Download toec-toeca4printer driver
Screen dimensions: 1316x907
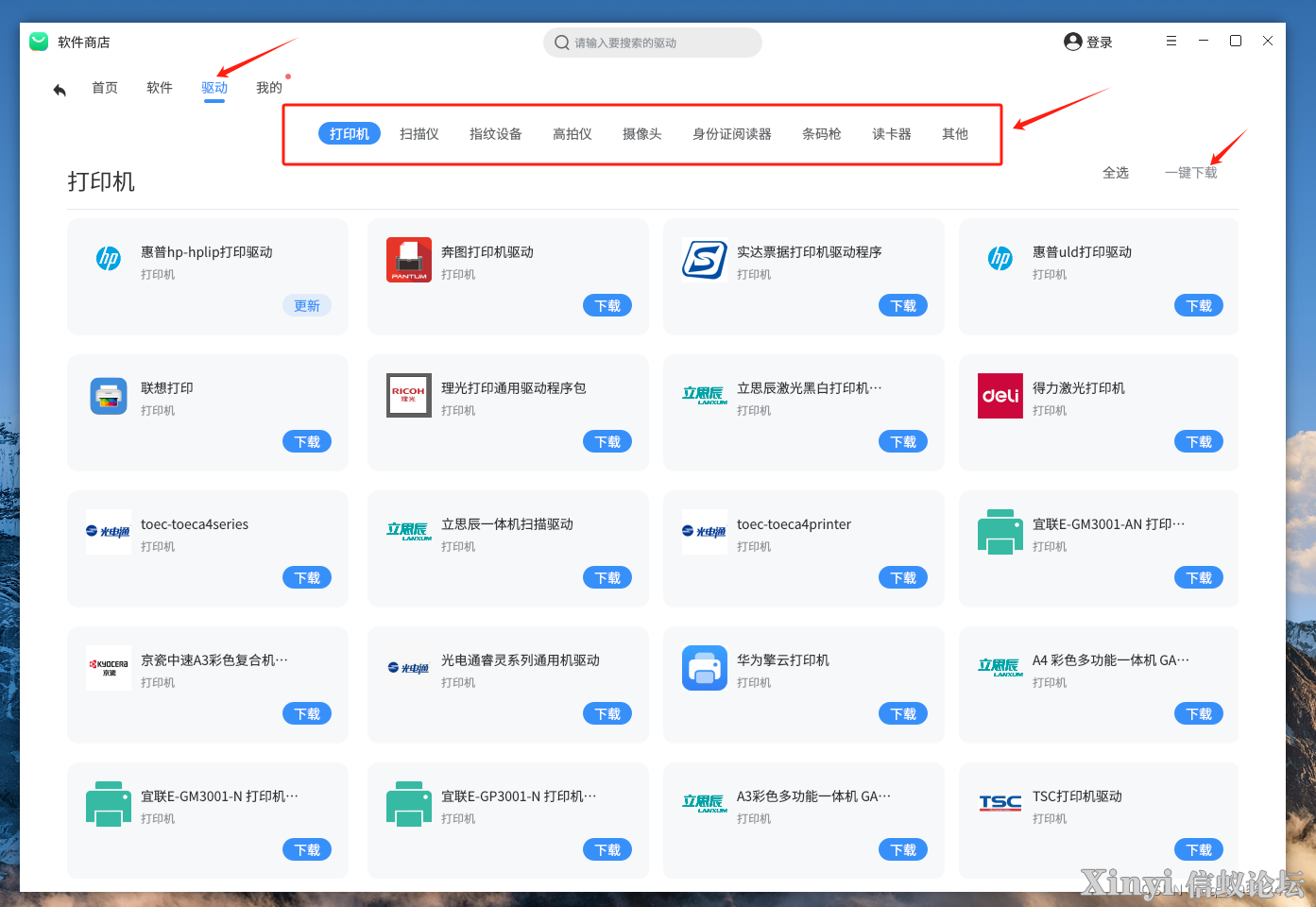pos(903,578)
